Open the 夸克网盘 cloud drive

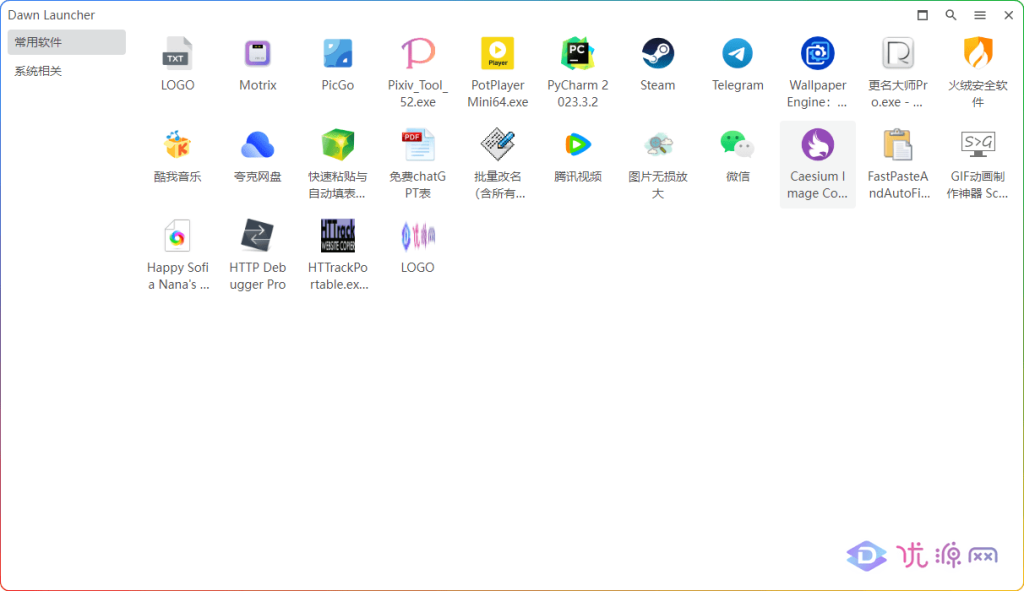(x=257, y=146)
